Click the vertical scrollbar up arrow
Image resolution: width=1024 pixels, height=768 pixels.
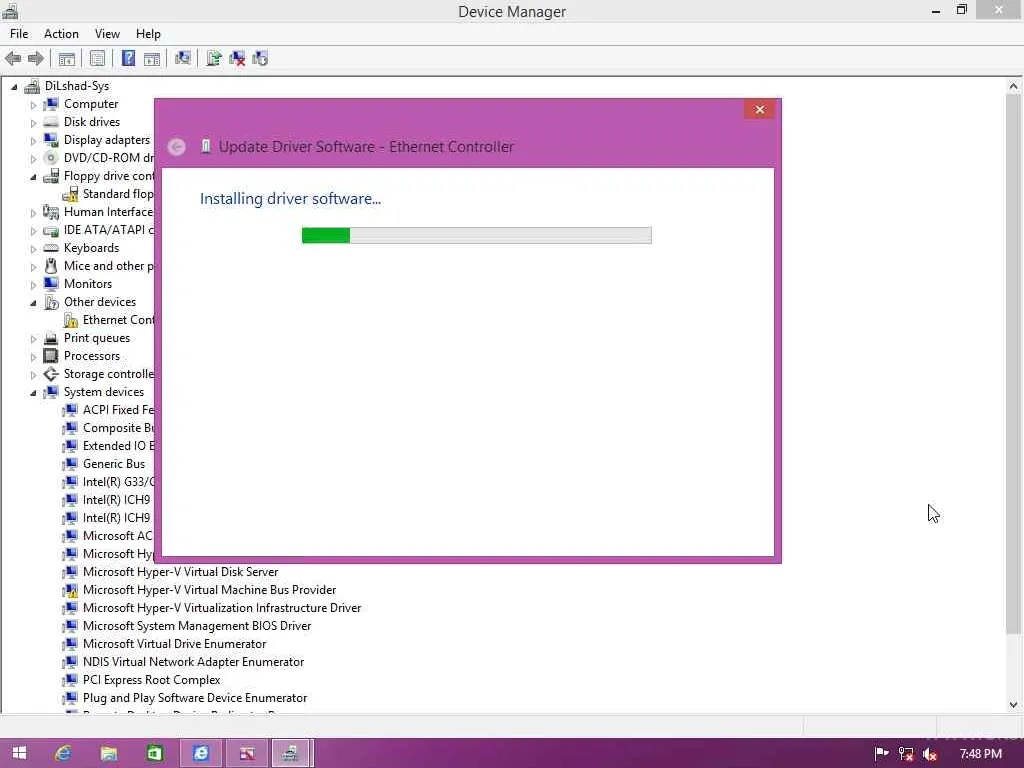[1014, 86]
